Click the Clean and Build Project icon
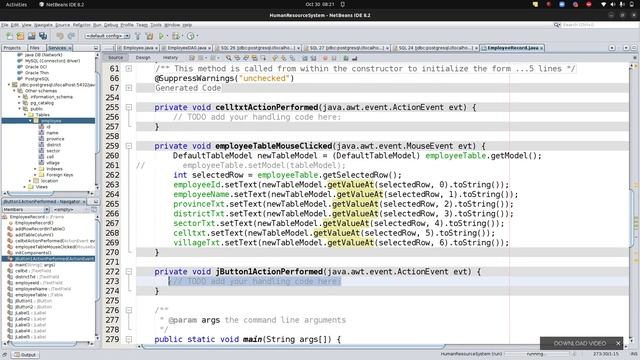 149,36
